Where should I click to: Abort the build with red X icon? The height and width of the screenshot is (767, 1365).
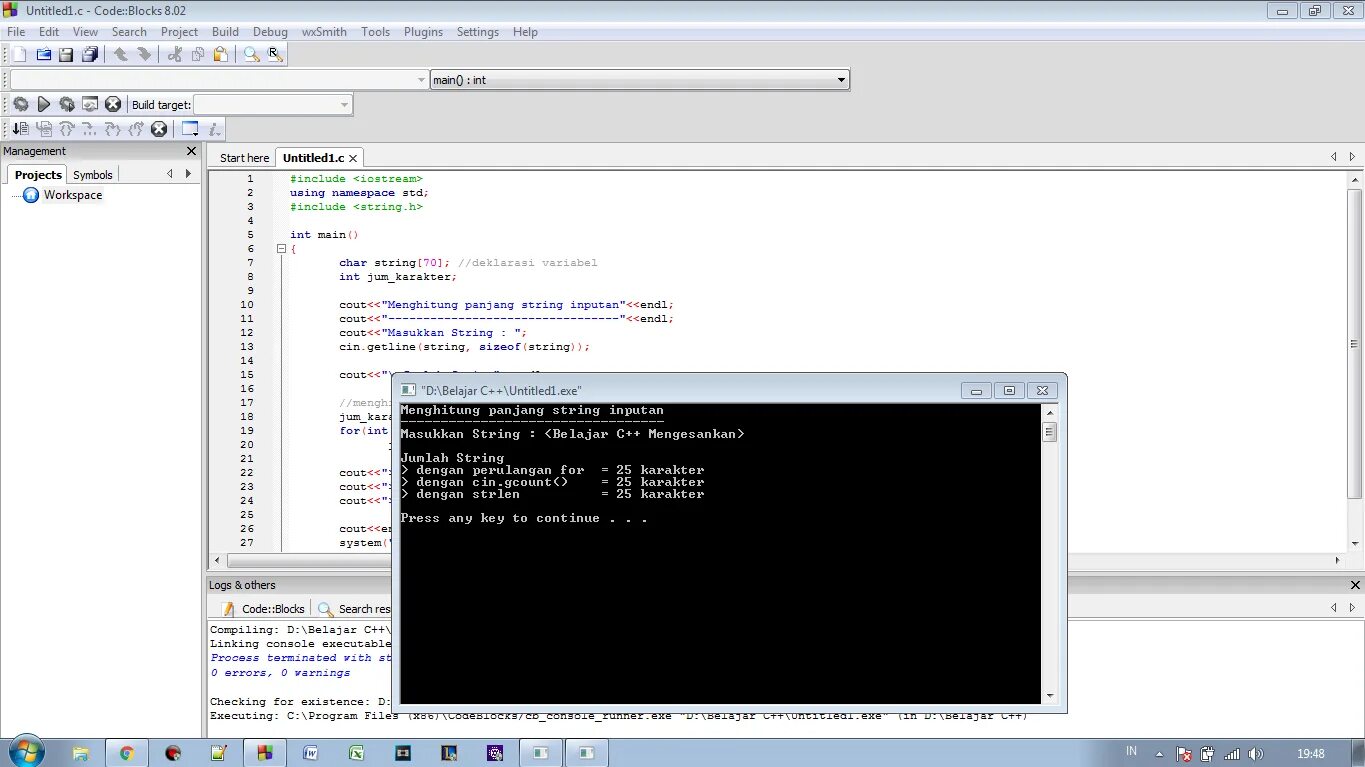click(113, 104)
